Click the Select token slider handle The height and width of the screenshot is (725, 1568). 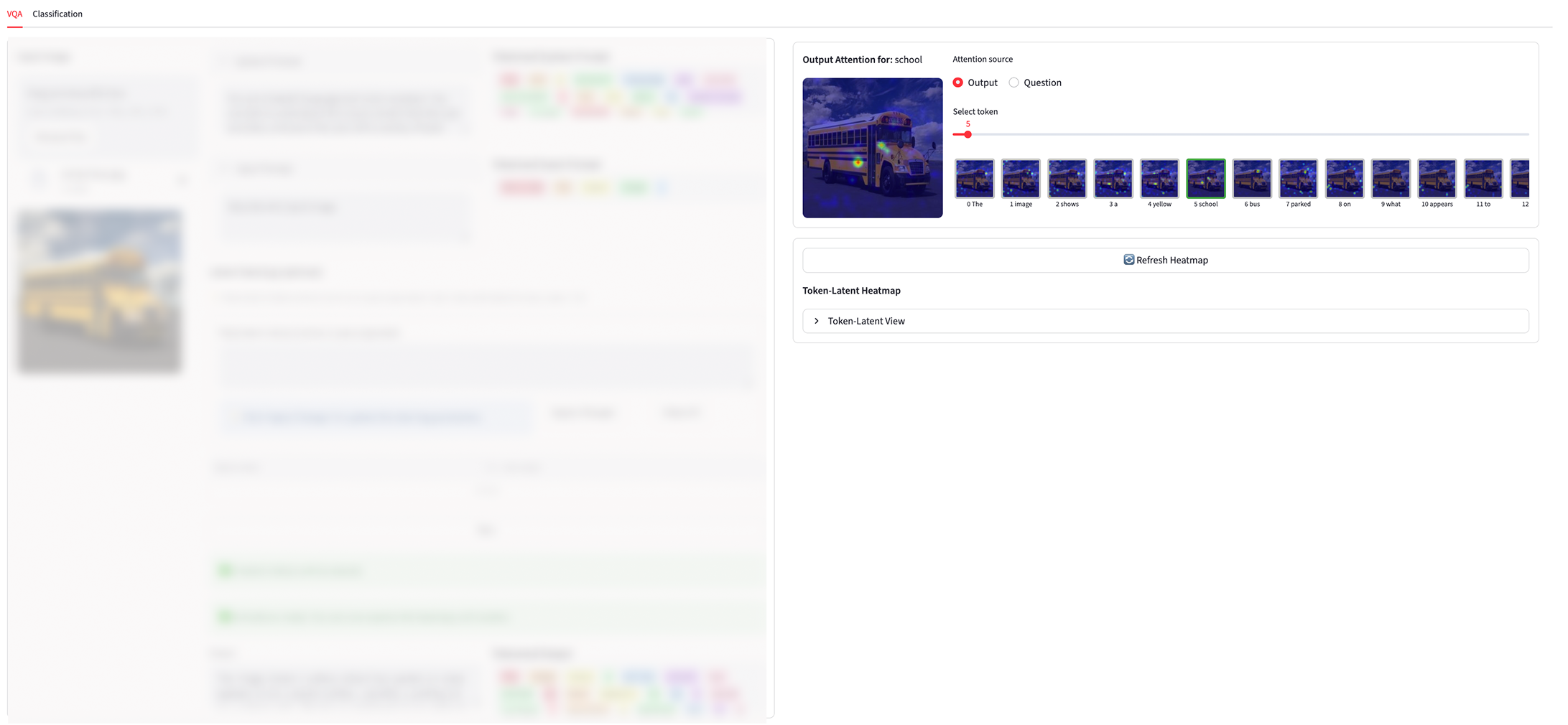coord(968,134)
